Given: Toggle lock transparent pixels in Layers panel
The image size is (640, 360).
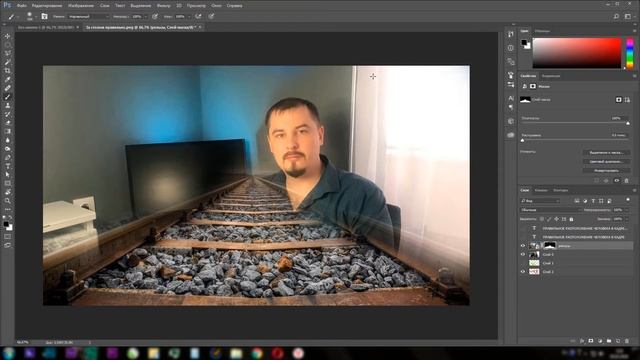Looking at the screenshot, I should click(542, 219).
